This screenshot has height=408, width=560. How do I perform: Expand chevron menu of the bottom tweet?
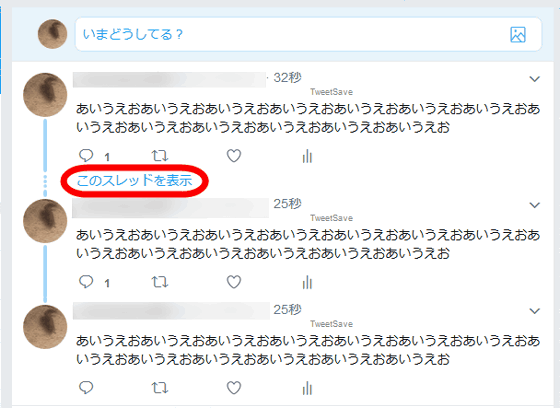534,311
